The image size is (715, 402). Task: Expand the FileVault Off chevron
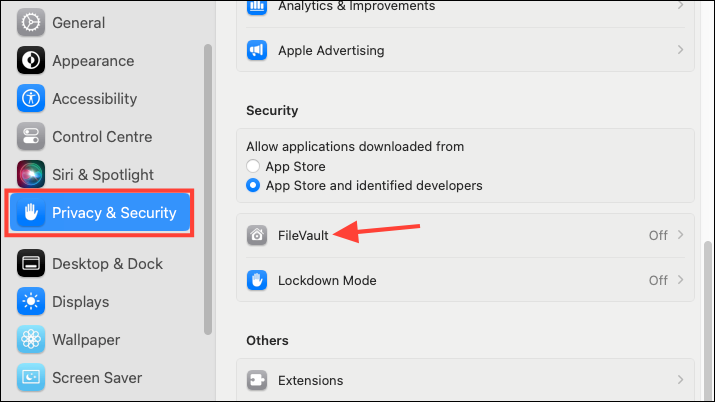tap(680, 235)
